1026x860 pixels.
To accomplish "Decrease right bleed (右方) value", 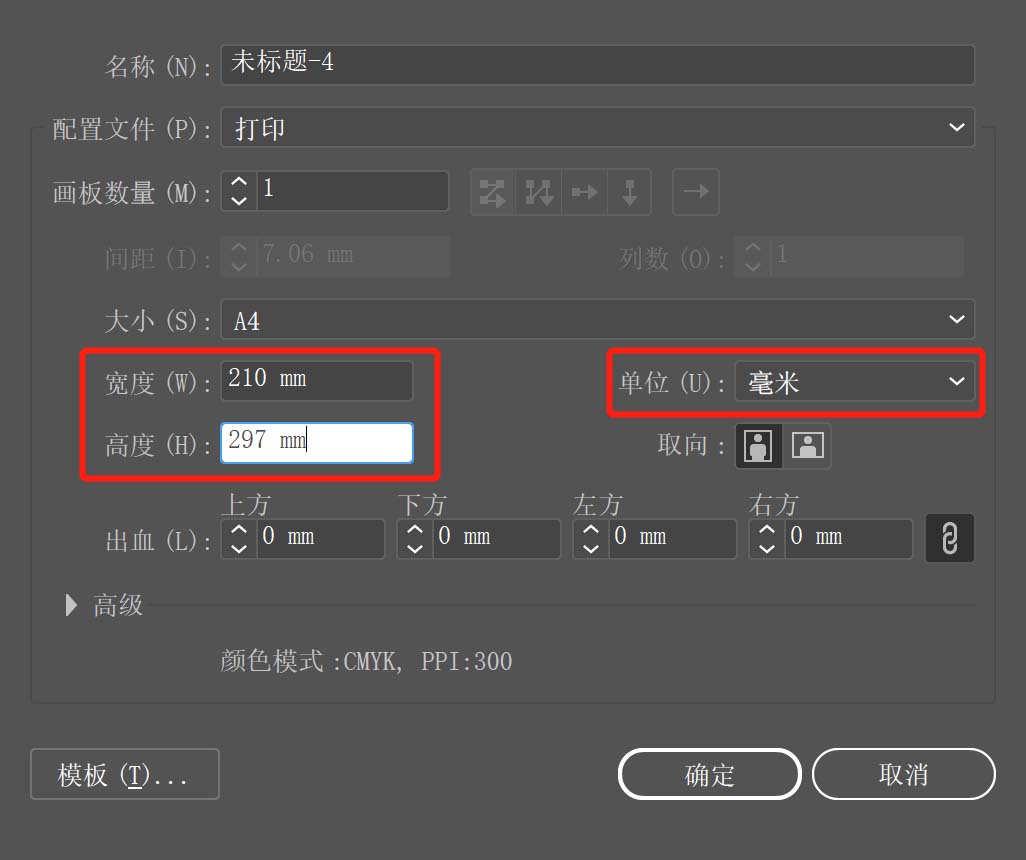I will [767, 548].
